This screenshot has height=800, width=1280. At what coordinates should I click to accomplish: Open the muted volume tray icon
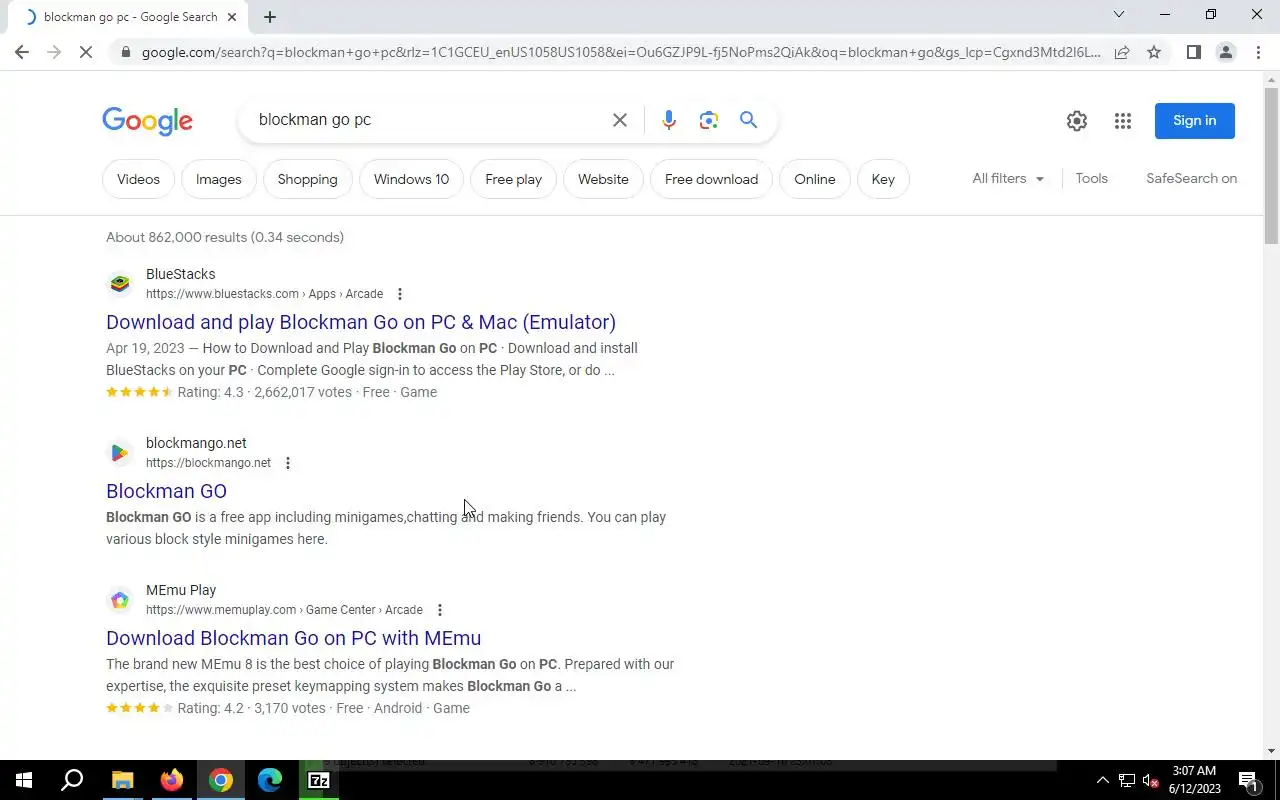pos(1151,780)
